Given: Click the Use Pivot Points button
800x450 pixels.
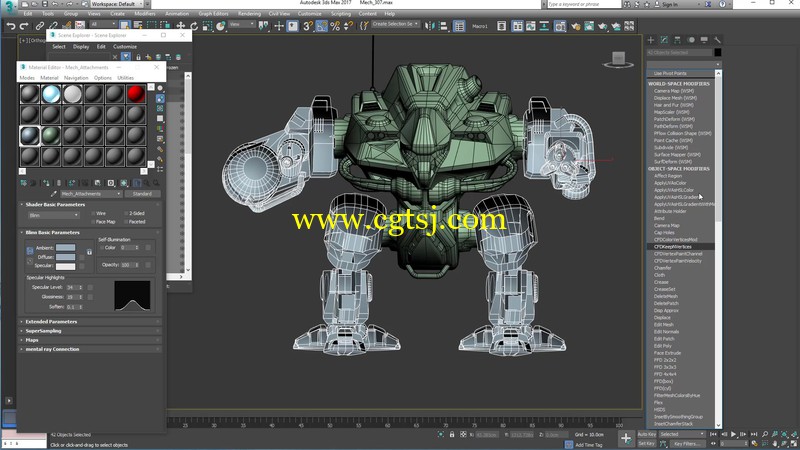Looking at the screenshot, I should tap(670, 73).
